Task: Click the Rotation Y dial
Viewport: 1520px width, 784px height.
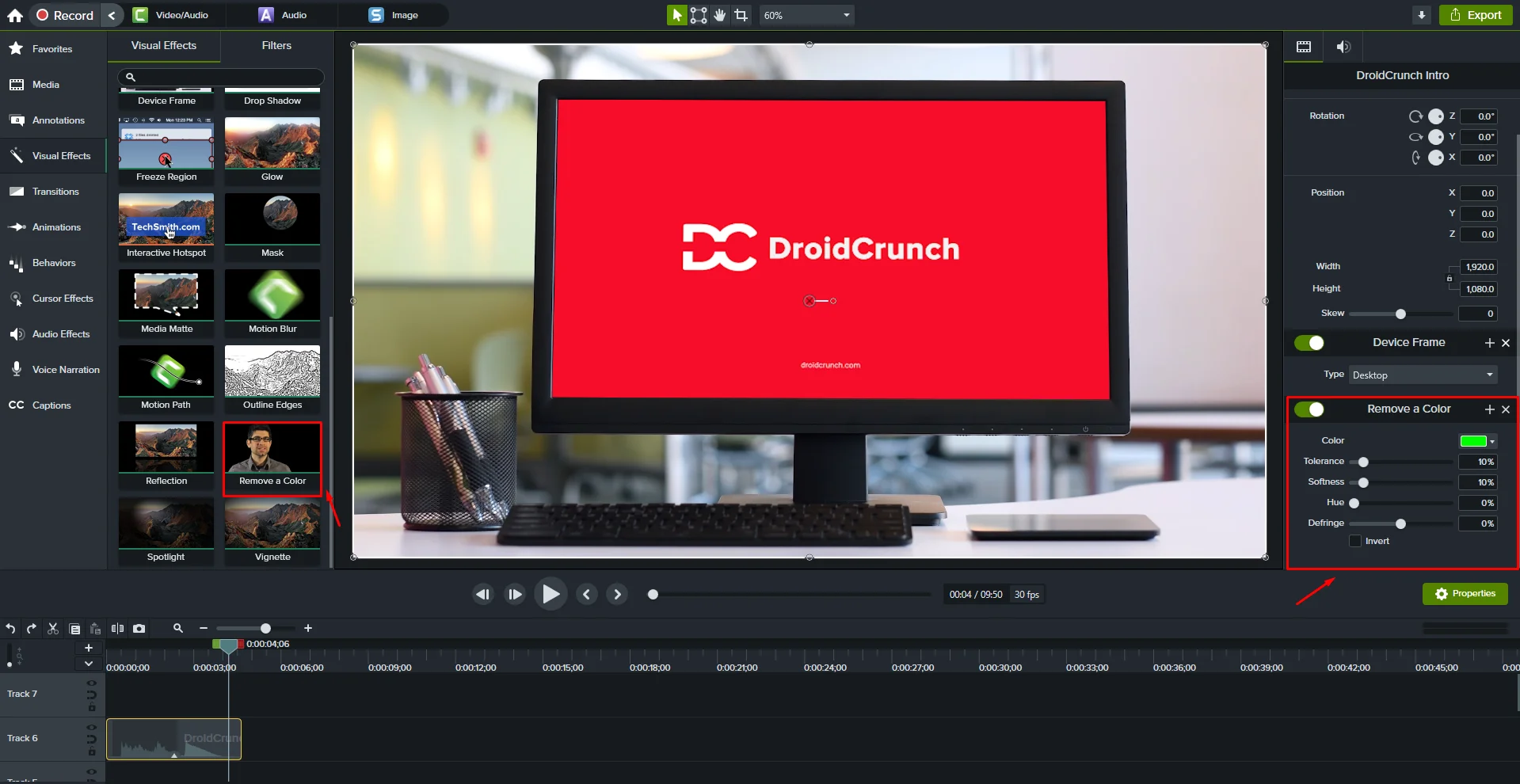Action: click(1436, 137)
